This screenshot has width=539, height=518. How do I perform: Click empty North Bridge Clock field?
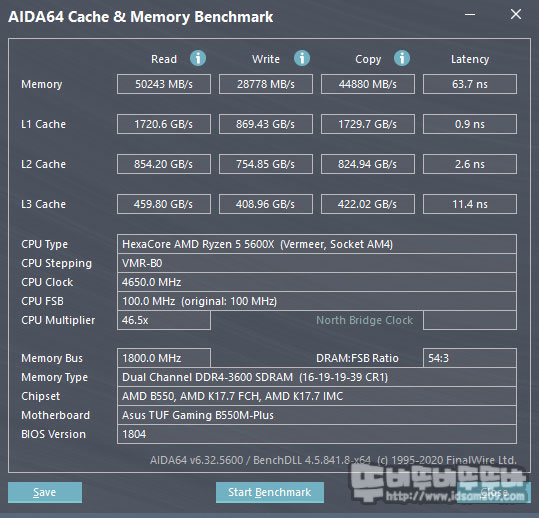click(470, 320)
